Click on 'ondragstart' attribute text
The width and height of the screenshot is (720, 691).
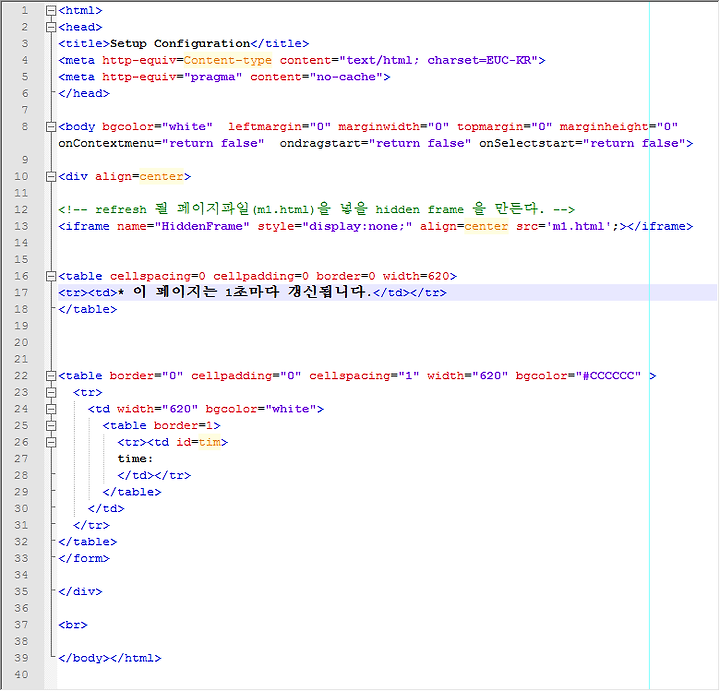pyautogui.click(x=320, y=143)
